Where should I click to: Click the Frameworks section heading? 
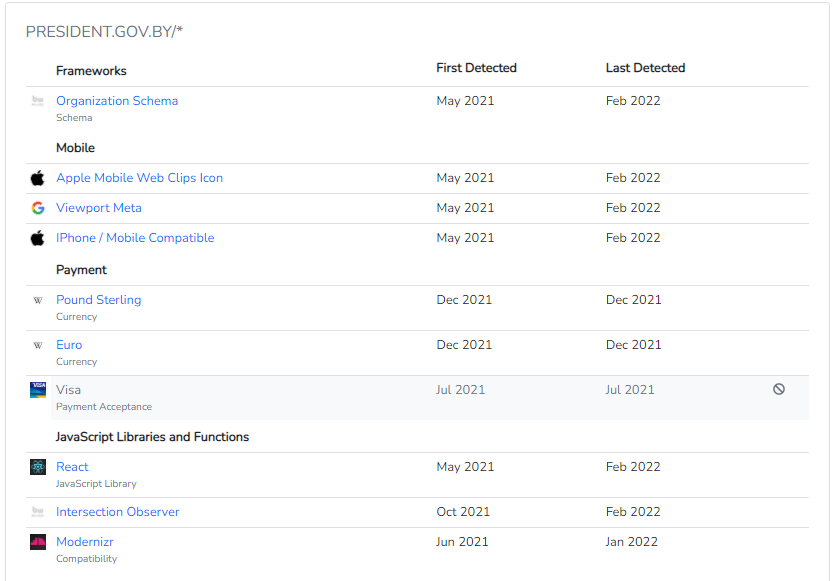91,71
